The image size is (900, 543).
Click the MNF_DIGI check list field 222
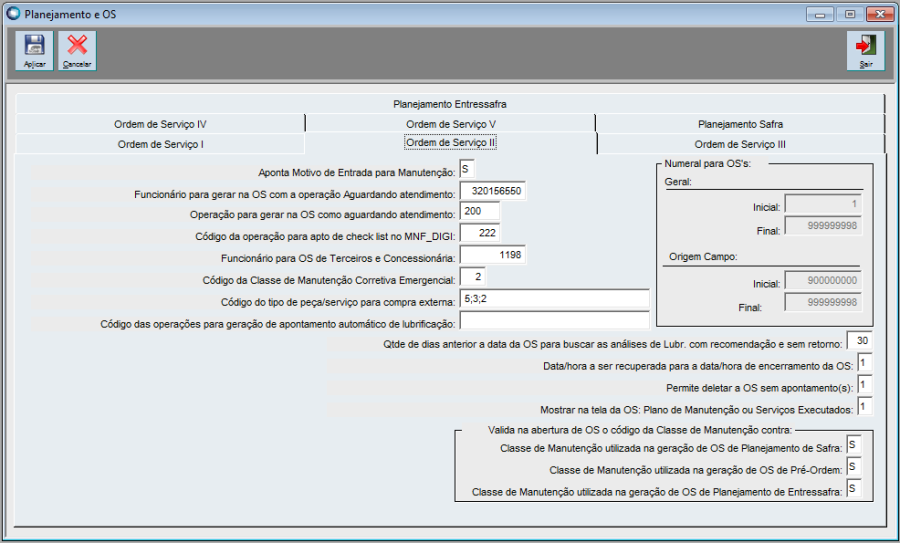[480, 233]
